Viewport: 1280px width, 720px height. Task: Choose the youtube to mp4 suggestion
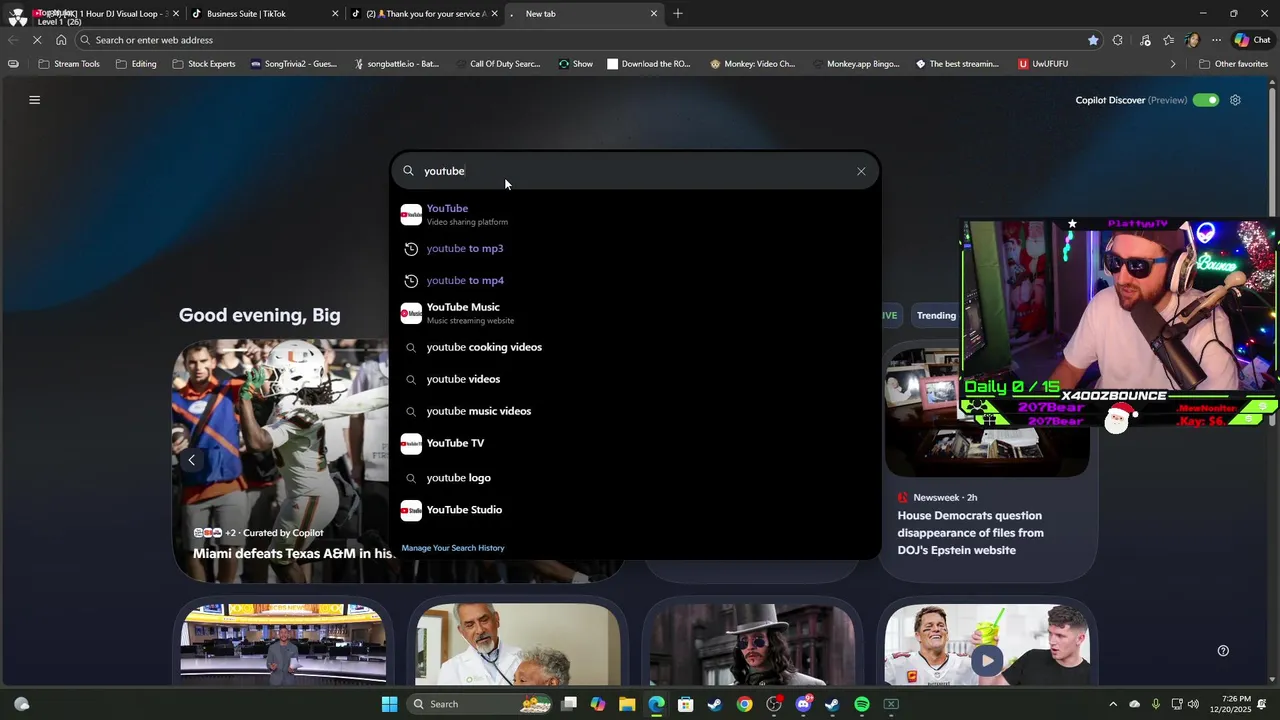[635, 280]
